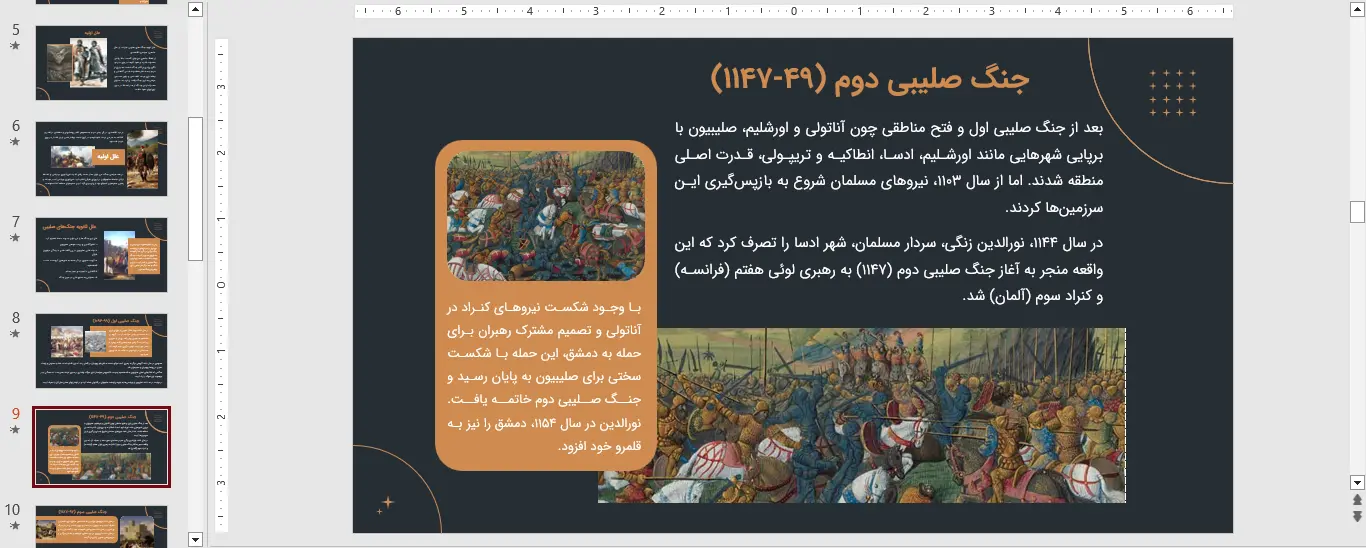Screen dimensions: 1366x548
Task: Click the horizontal ruler above the slide
Action: (x=794, y=13)
